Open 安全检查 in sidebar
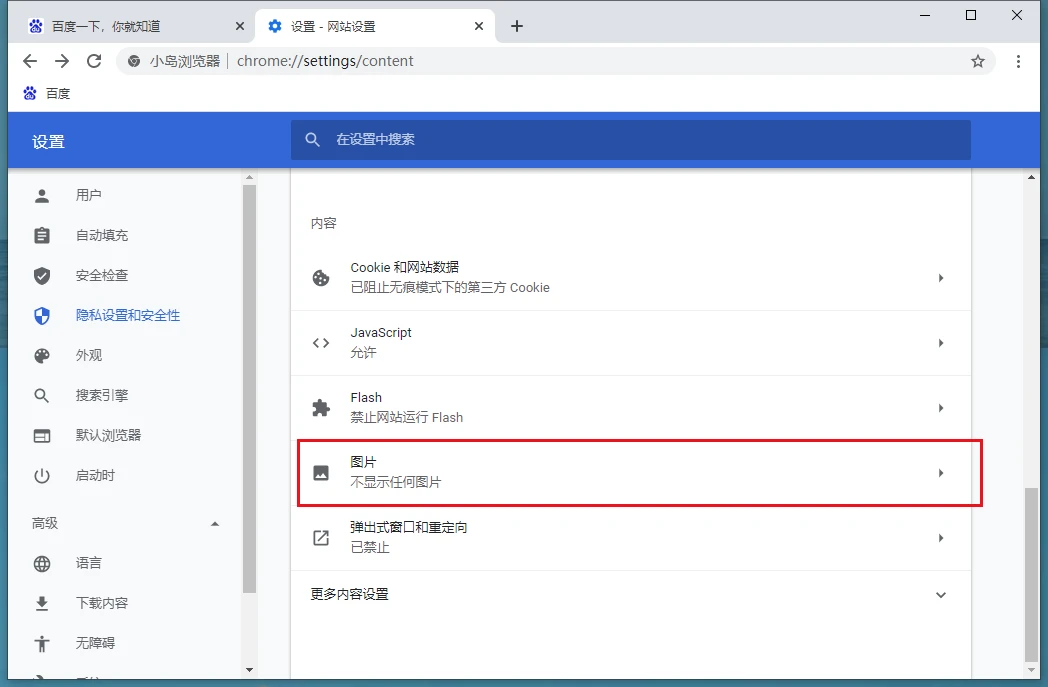This screenshot has height=687, width=1048. point(101,275)
